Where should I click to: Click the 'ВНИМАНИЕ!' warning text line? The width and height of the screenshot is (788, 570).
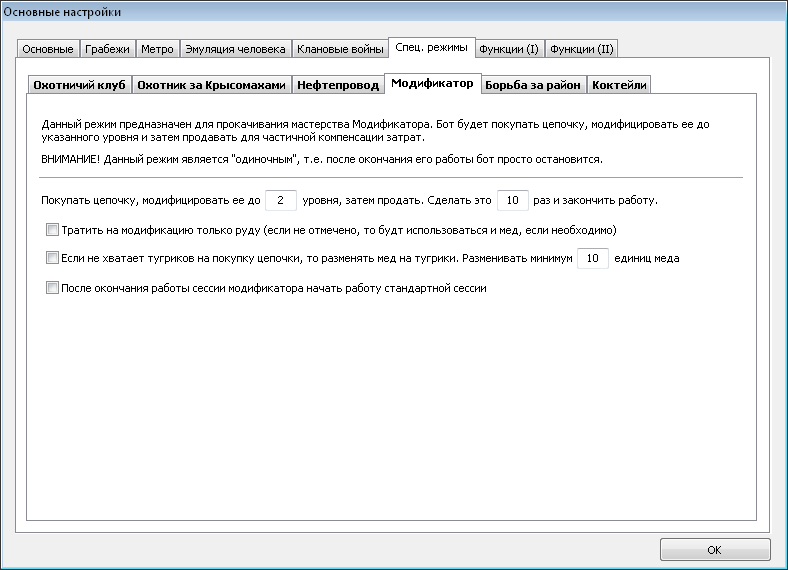[322, 159]
